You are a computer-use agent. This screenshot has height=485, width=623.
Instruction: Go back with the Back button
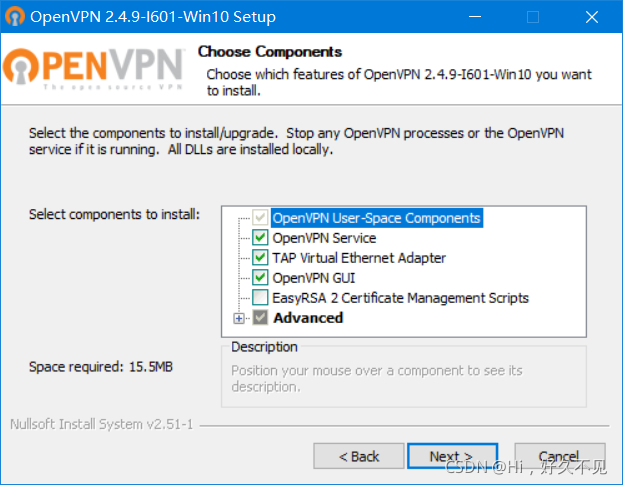coord(359,456)
